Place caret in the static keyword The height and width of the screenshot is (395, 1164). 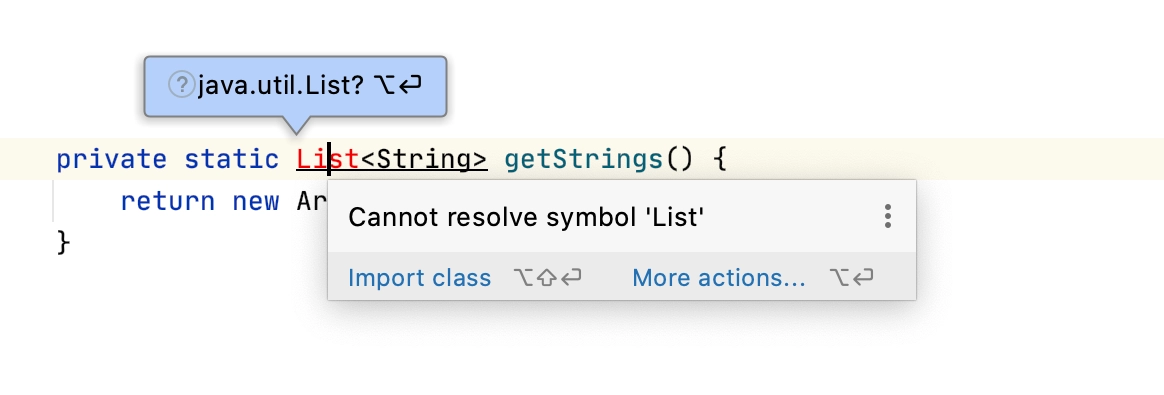coord(232,159)
